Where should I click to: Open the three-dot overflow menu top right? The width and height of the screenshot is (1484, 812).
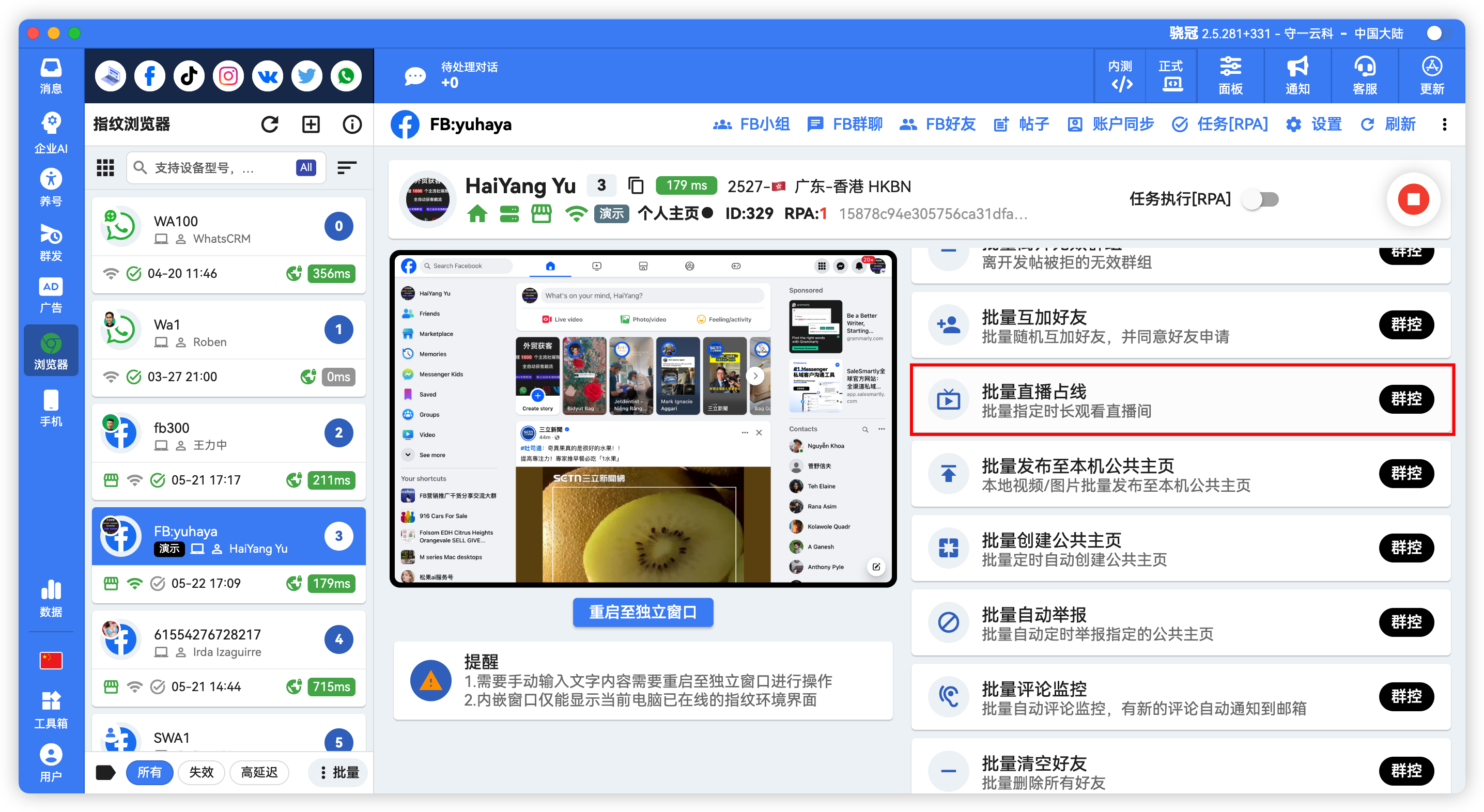point(1445,124)
